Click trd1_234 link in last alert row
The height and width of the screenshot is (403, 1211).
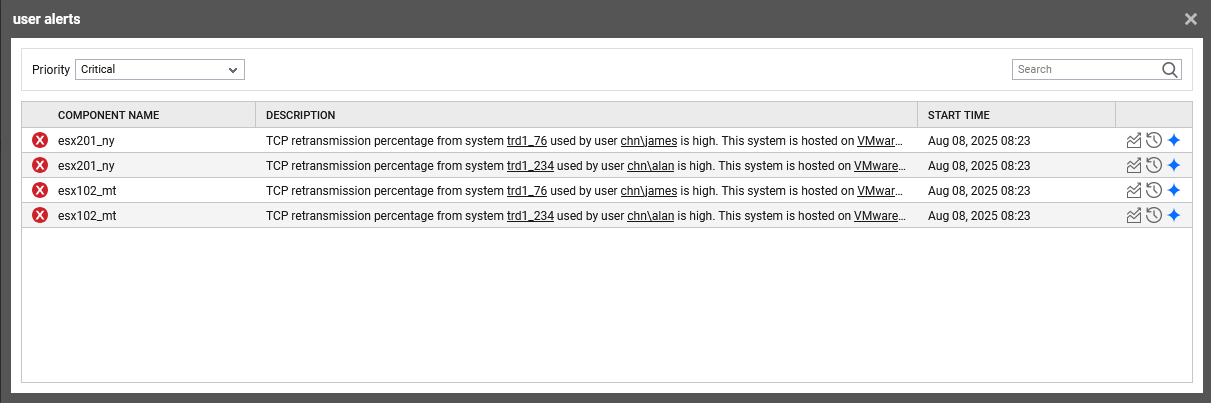(x=530, y=215)
